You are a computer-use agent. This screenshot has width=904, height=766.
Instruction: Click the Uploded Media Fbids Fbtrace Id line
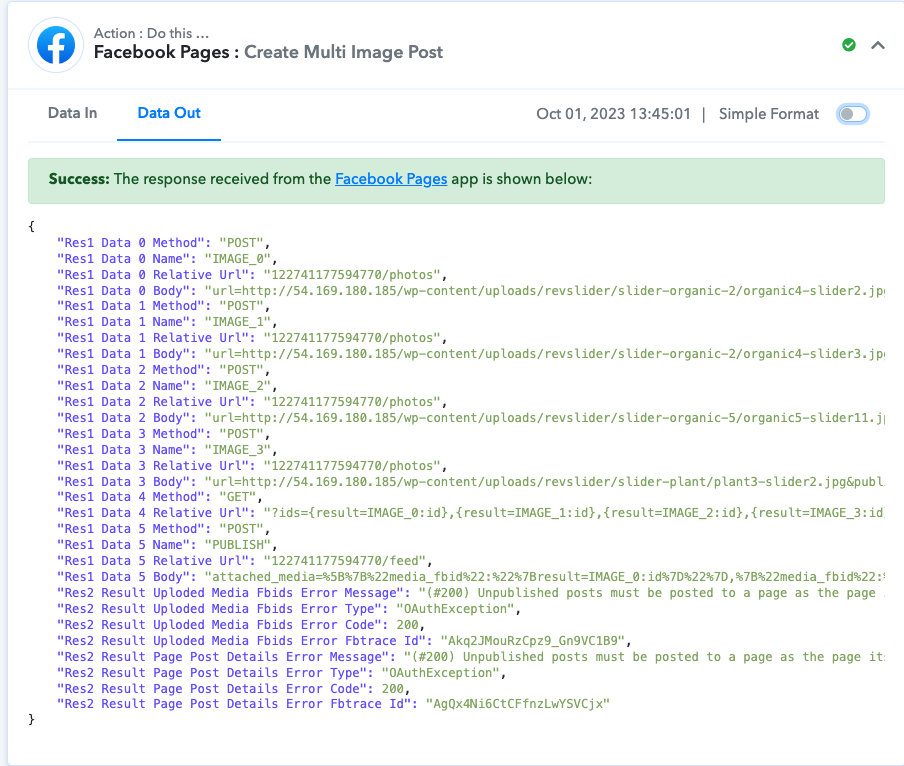[x=344, y=641]
